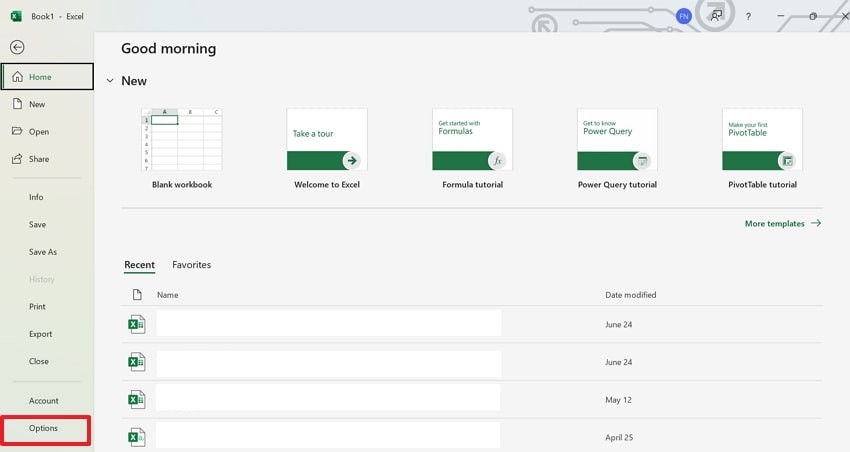Open Help question mark icon
Screen dimensions: 850x452
pyautogui.click(x=748, y=16)
